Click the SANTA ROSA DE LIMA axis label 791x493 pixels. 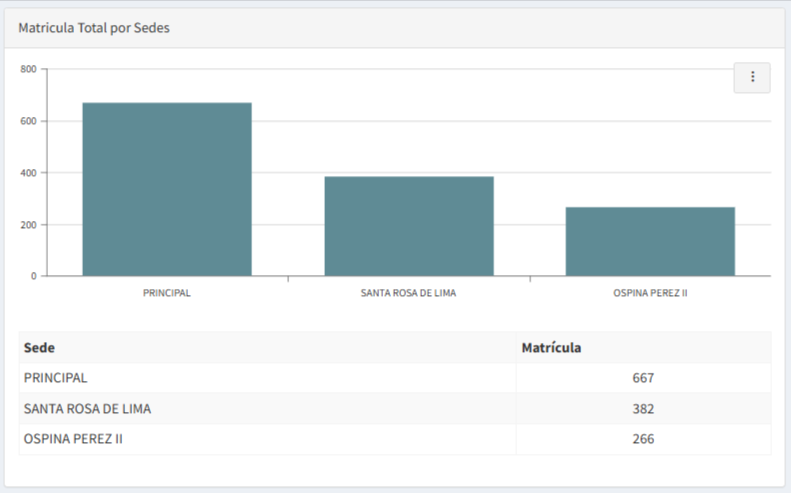pyautogui.click(x=408, y=293)
